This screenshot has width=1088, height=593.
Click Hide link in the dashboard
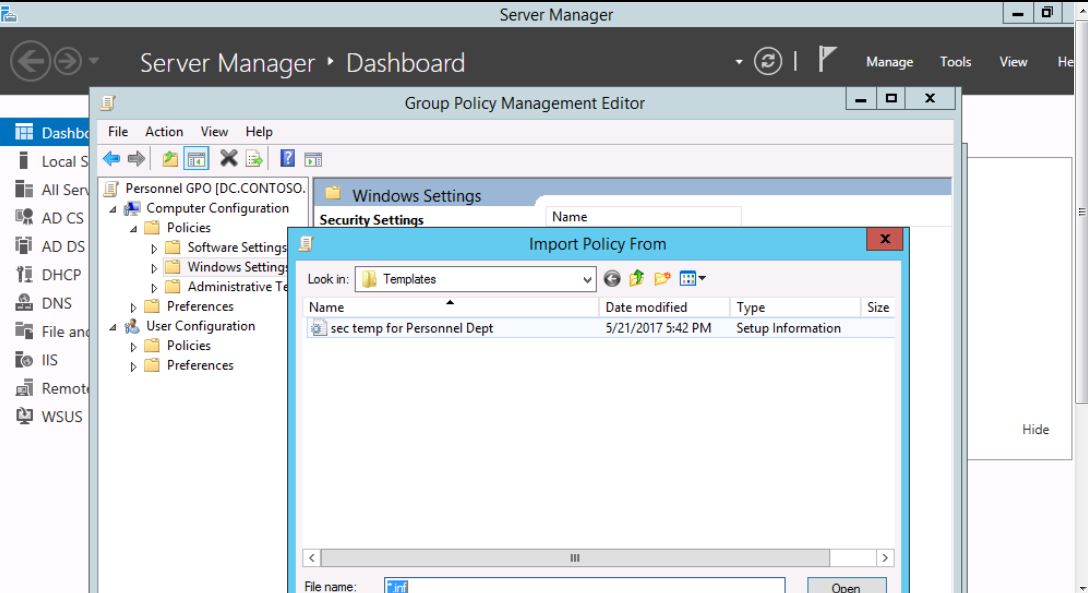pyautogui.click(x=1035, y=429)
